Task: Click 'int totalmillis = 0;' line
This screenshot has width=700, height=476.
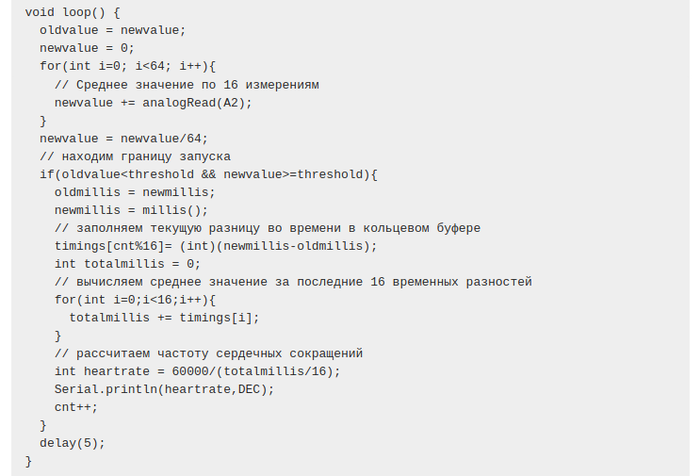Action: 127,264
